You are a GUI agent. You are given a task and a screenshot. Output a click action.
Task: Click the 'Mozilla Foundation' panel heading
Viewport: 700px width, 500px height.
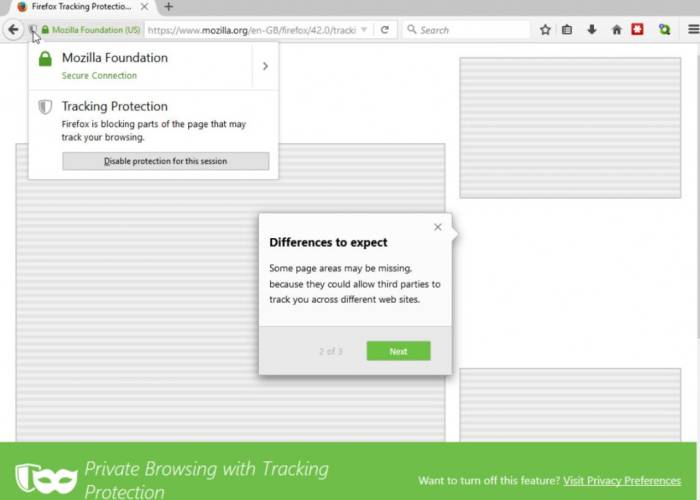[x=115, y=58]
